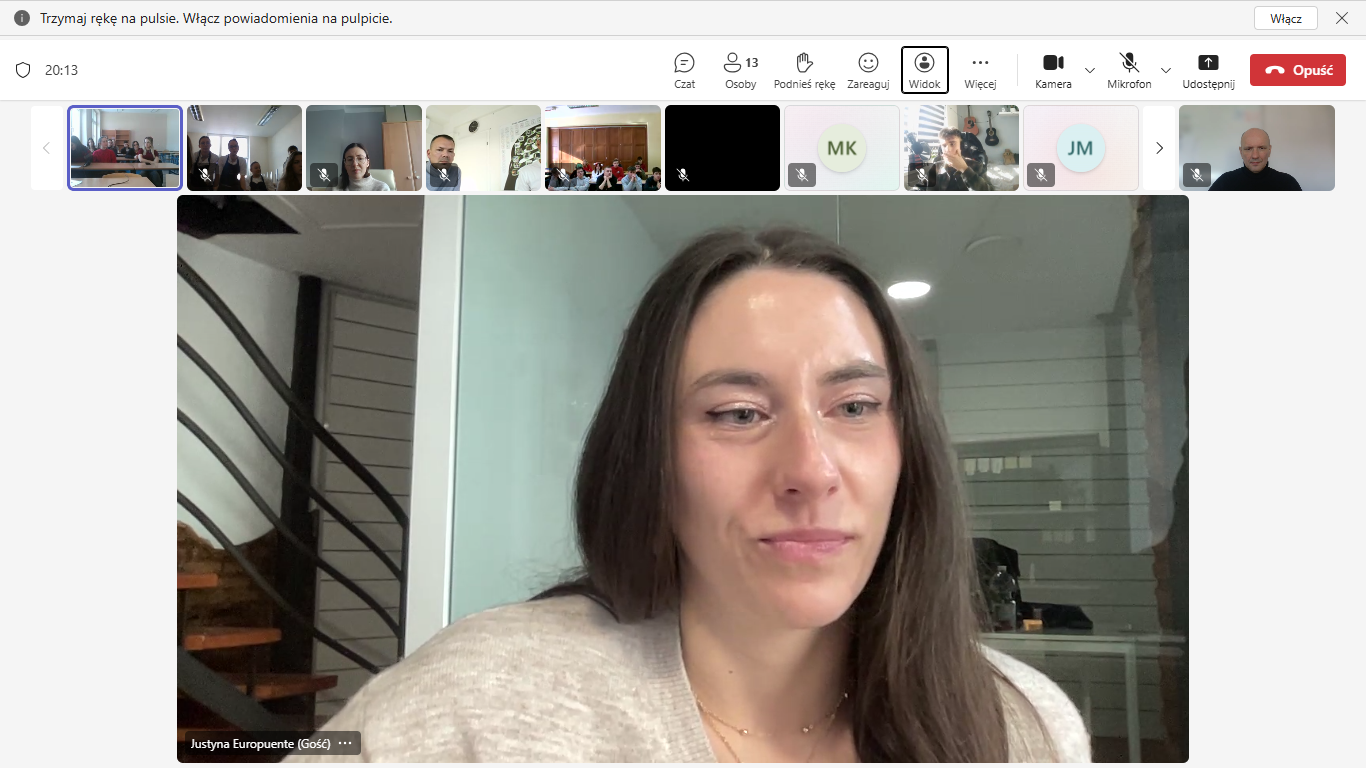Viewport: 1366px width, 768px height.
Task: Dismiss the notification banner
Action: click(1342, 18)
